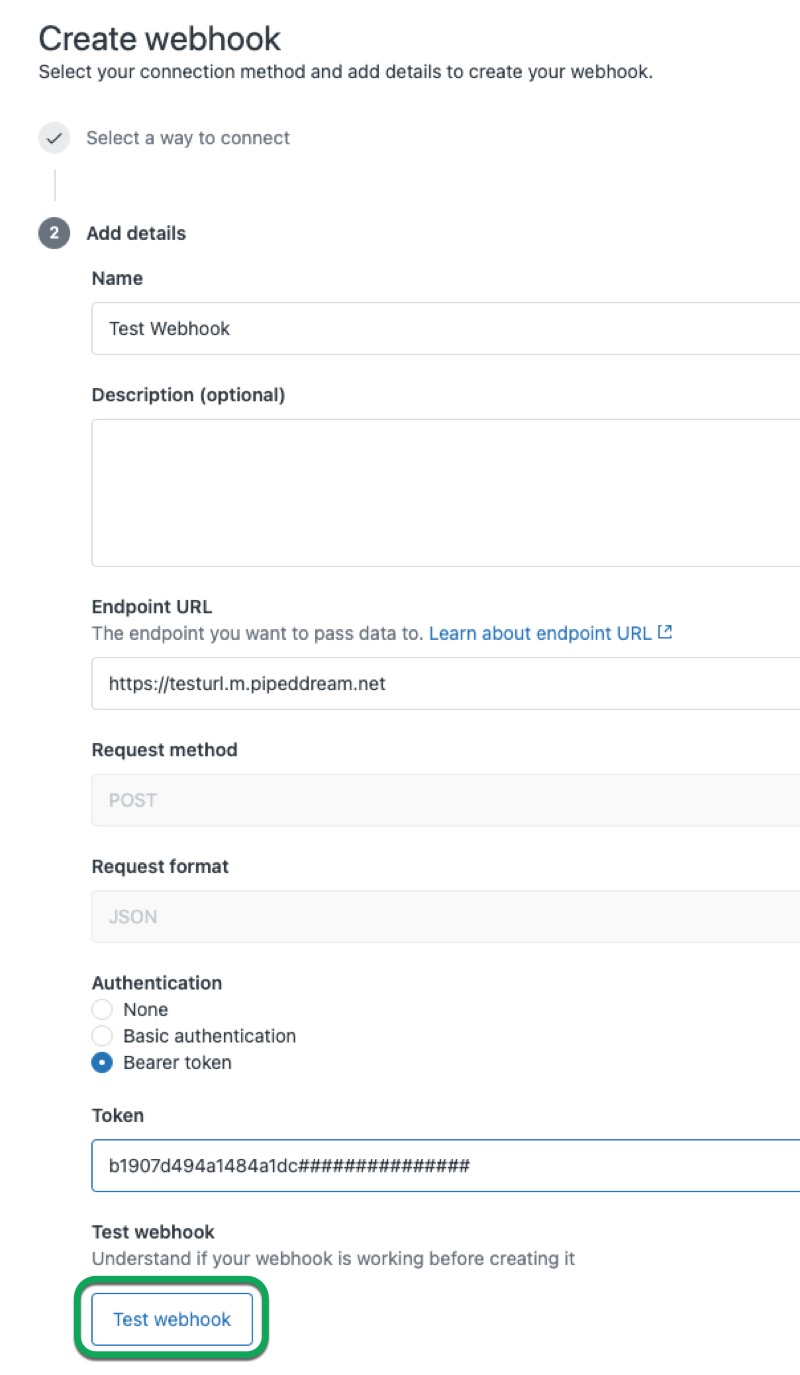This screenshot has height=1375, width=800.
Task: Click the Add details step label
Action: pyautogui.click(x=136, y=233)
